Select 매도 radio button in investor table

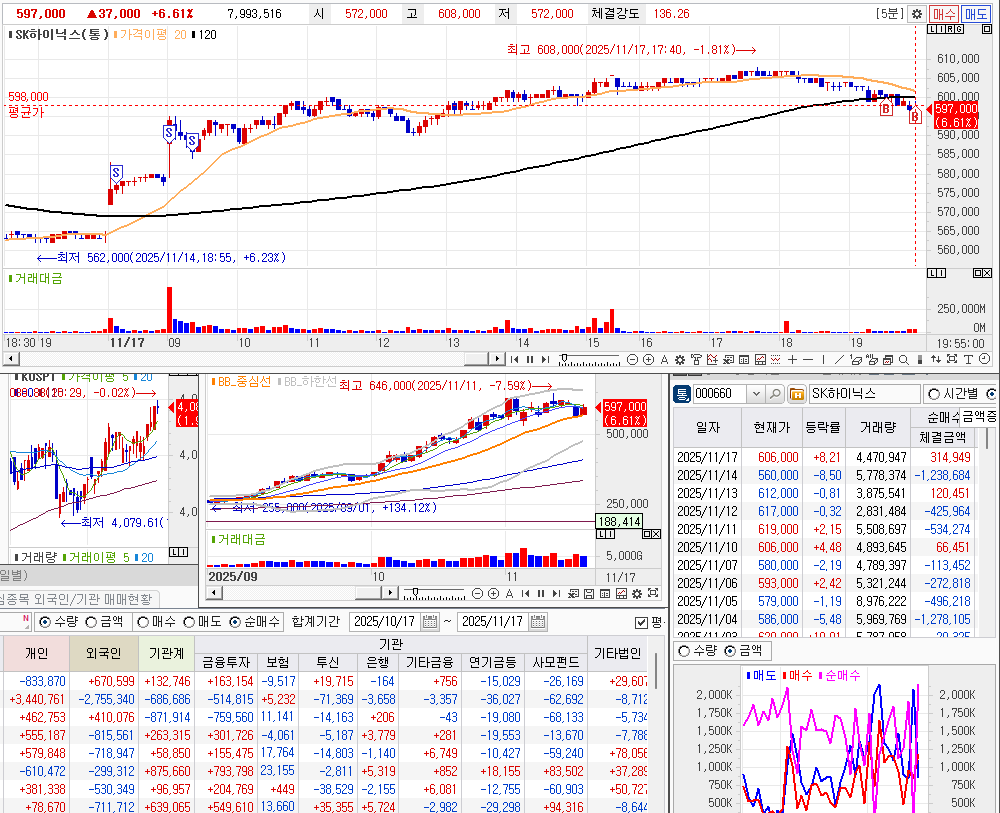pos(189,622)
